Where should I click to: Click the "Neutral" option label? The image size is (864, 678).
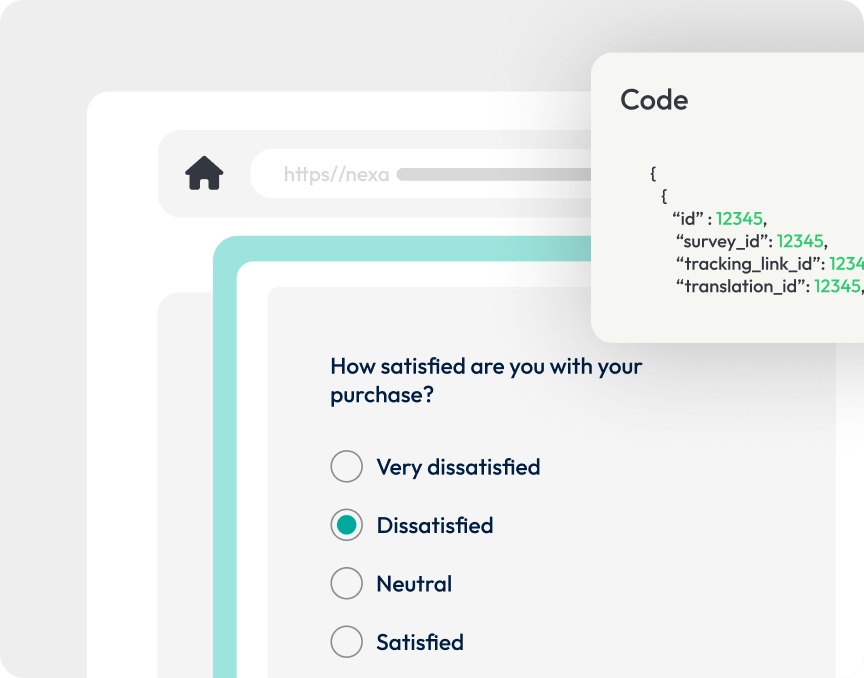coord(414,584)
